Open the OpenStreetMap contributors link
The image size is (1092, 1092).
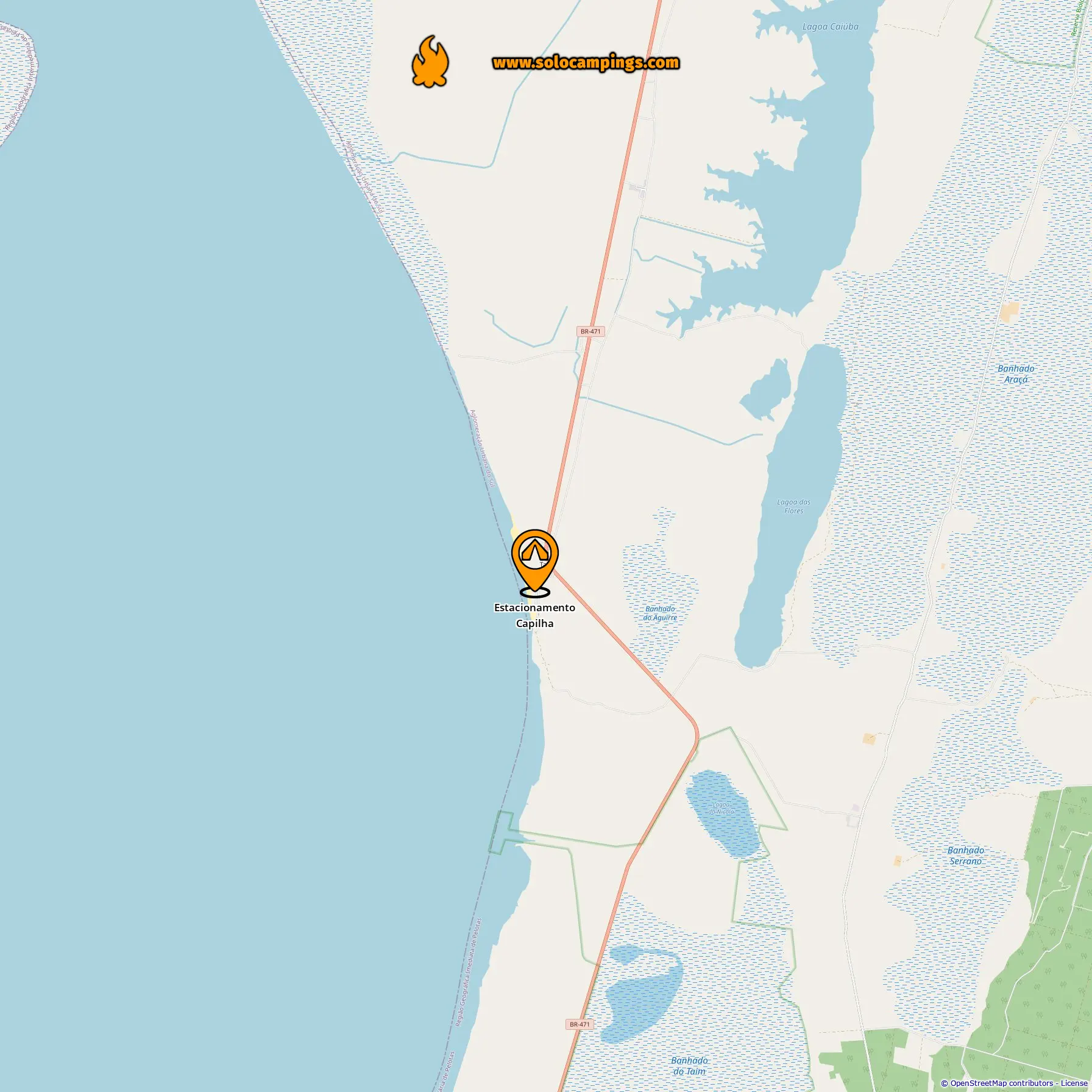pos(1002,1083)
